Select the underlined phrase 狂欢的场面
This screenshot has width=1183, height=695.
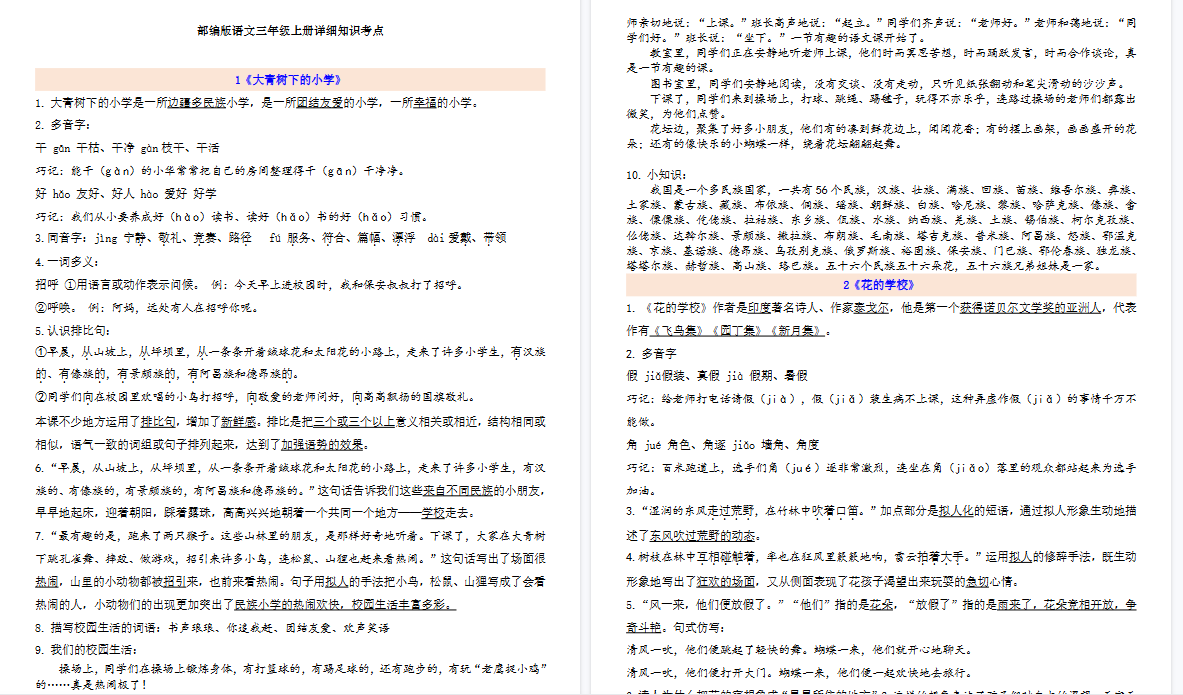(726, 578)
